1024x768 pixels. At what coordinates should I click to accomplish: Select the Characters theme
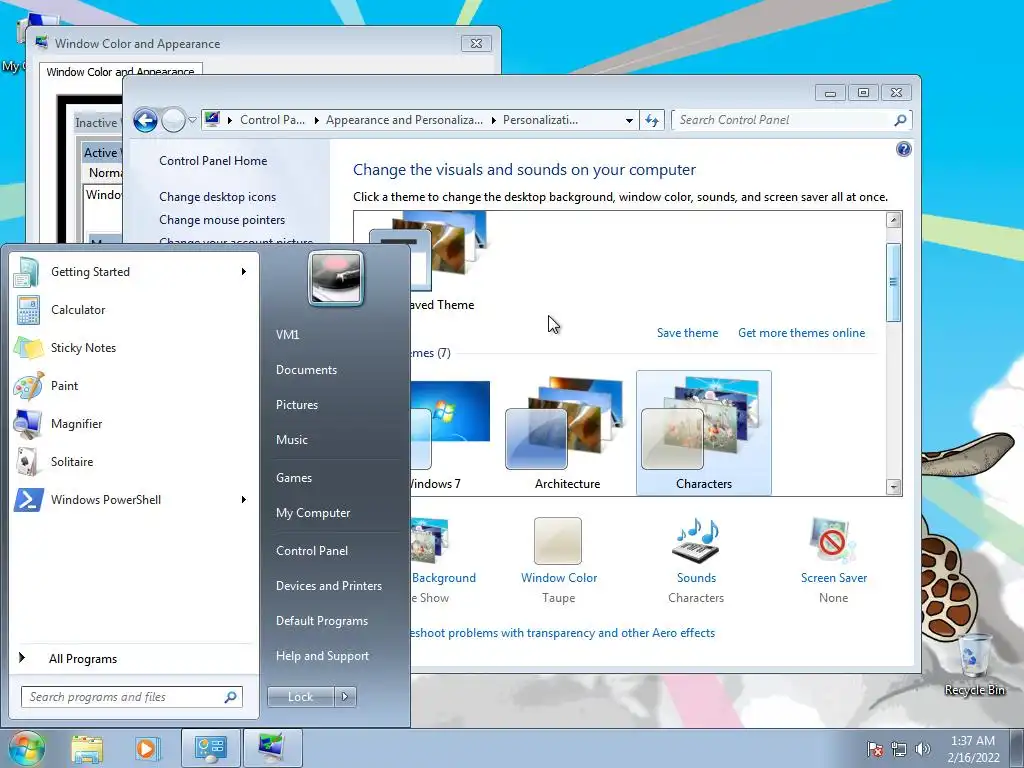pyautogui.click(x=703, y=432)
